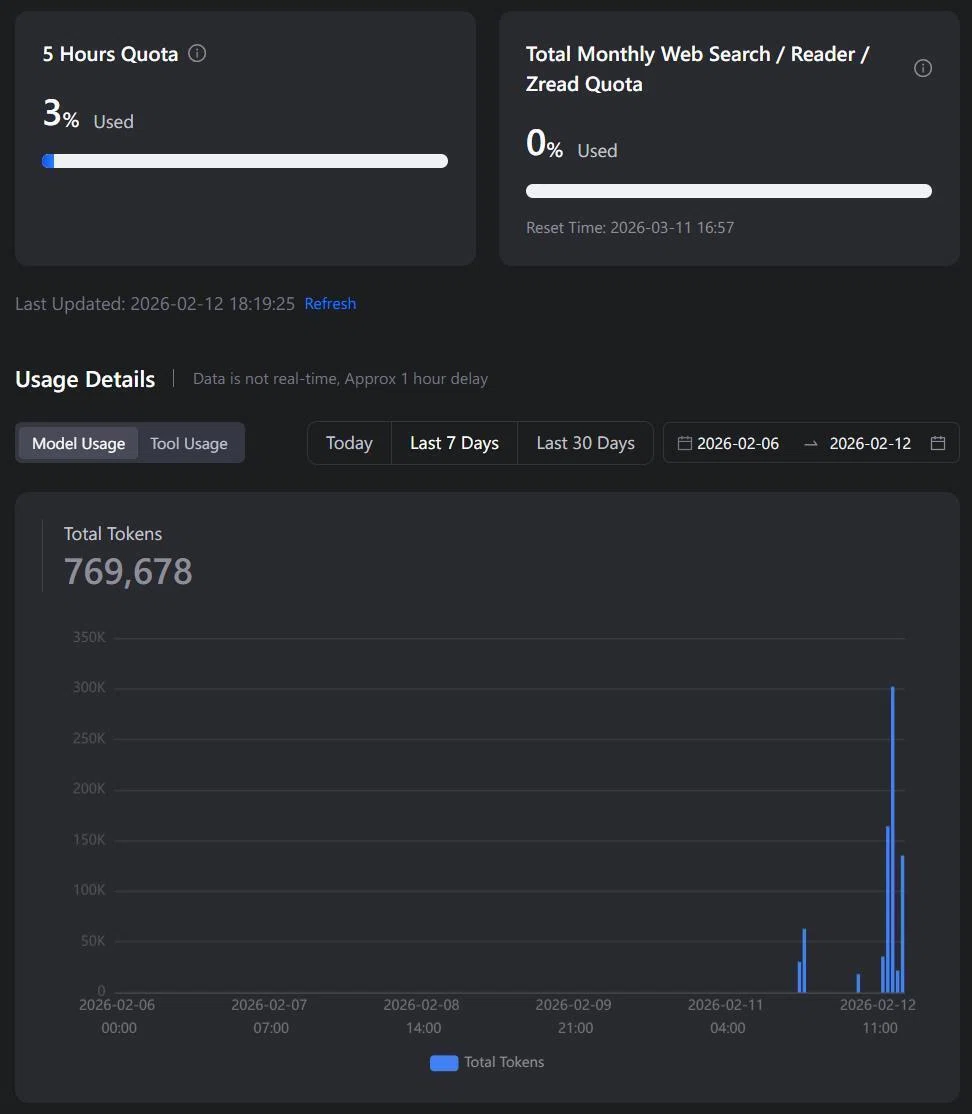Toggle the Total Tokens legend swatch
This screenshot has width=972, height=1114.
pos(444,1063)
